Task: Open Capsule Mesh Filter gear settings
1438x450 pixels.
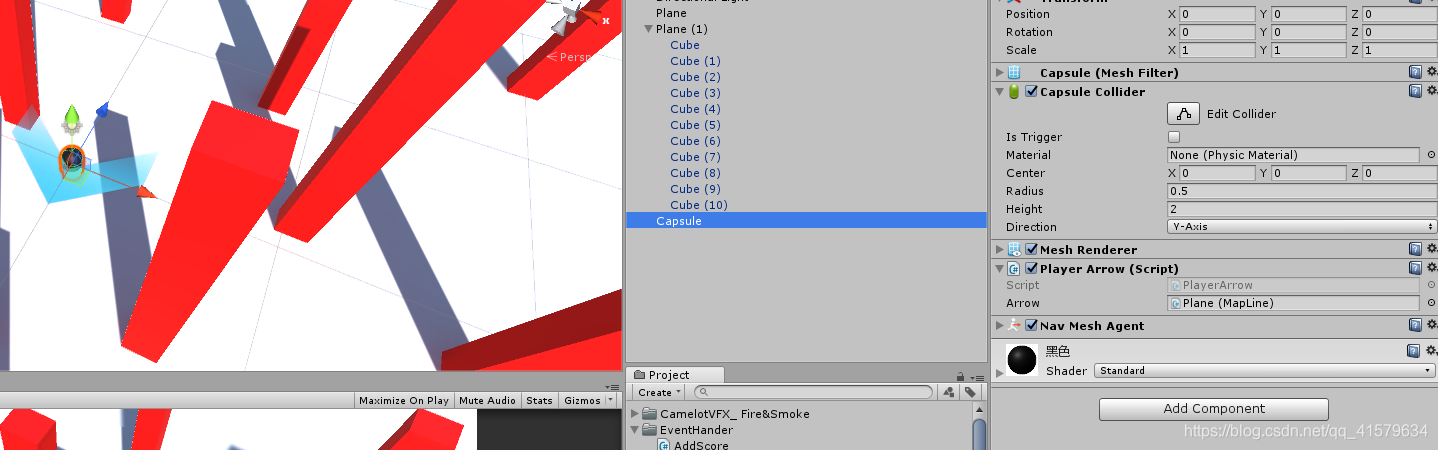Action: click(x=1431, y=72)
